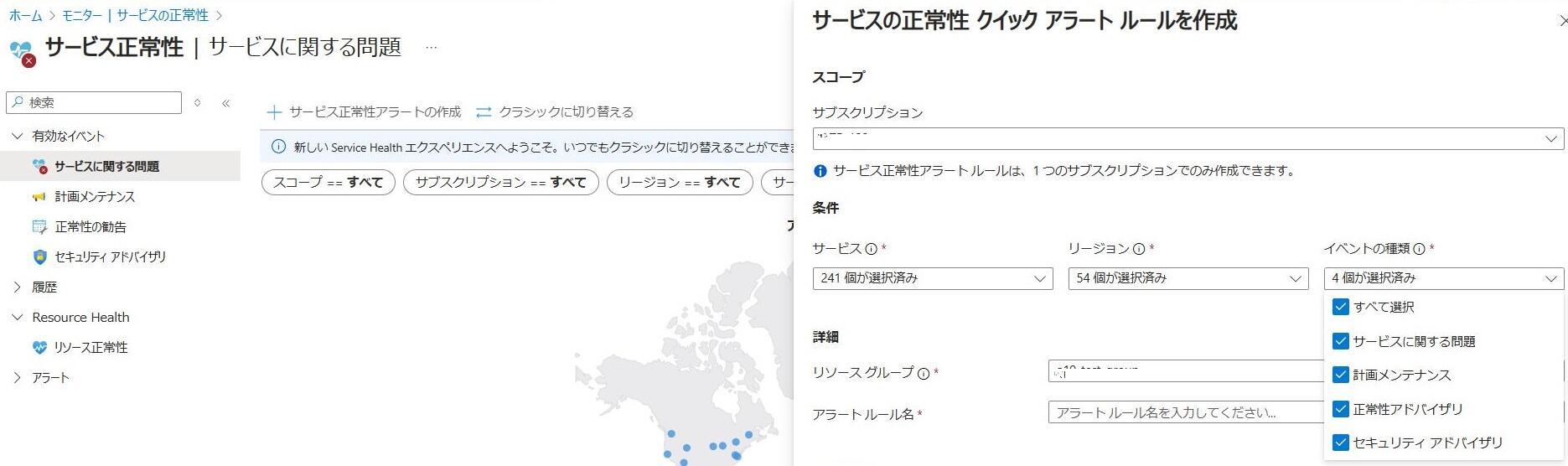1568x466 pixels.
Task: Go to モニター | サービスの正常性 breadcrumb
Action: coord(135,15)
